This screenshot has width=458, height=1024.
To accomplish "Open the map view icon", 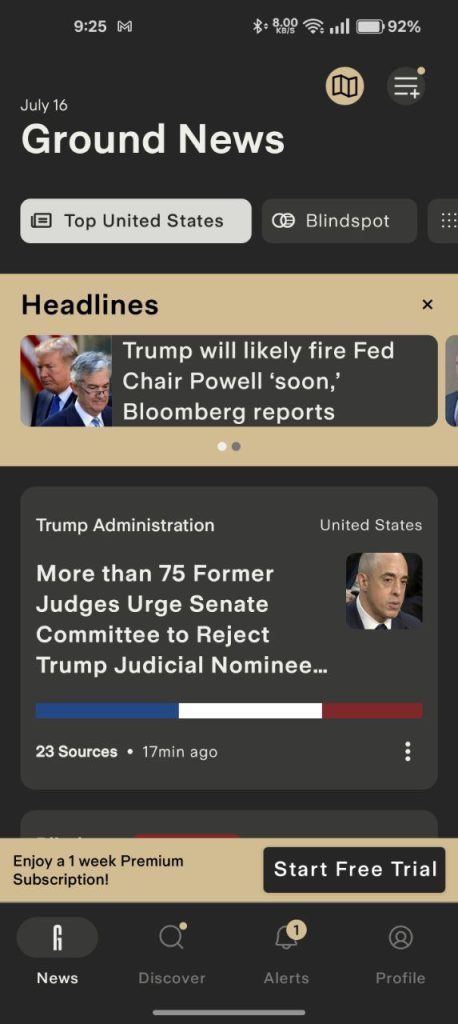I will pos(344,86).
